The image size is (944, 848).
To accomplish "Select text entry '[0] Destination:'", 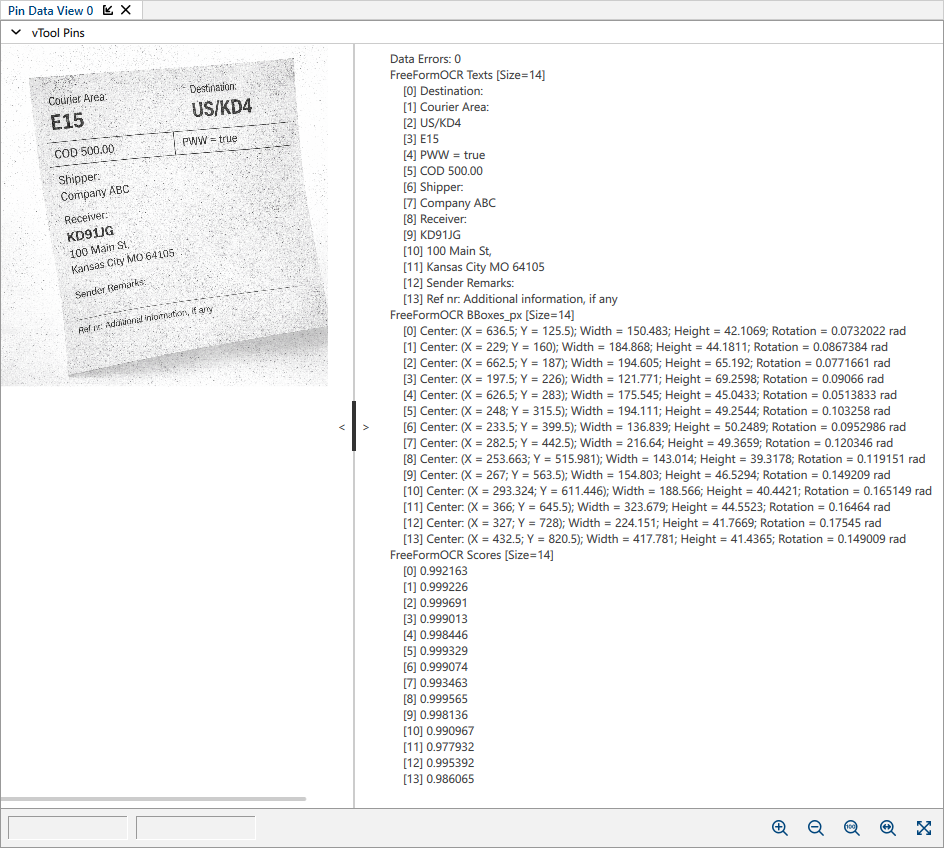I will pos(443,91).
